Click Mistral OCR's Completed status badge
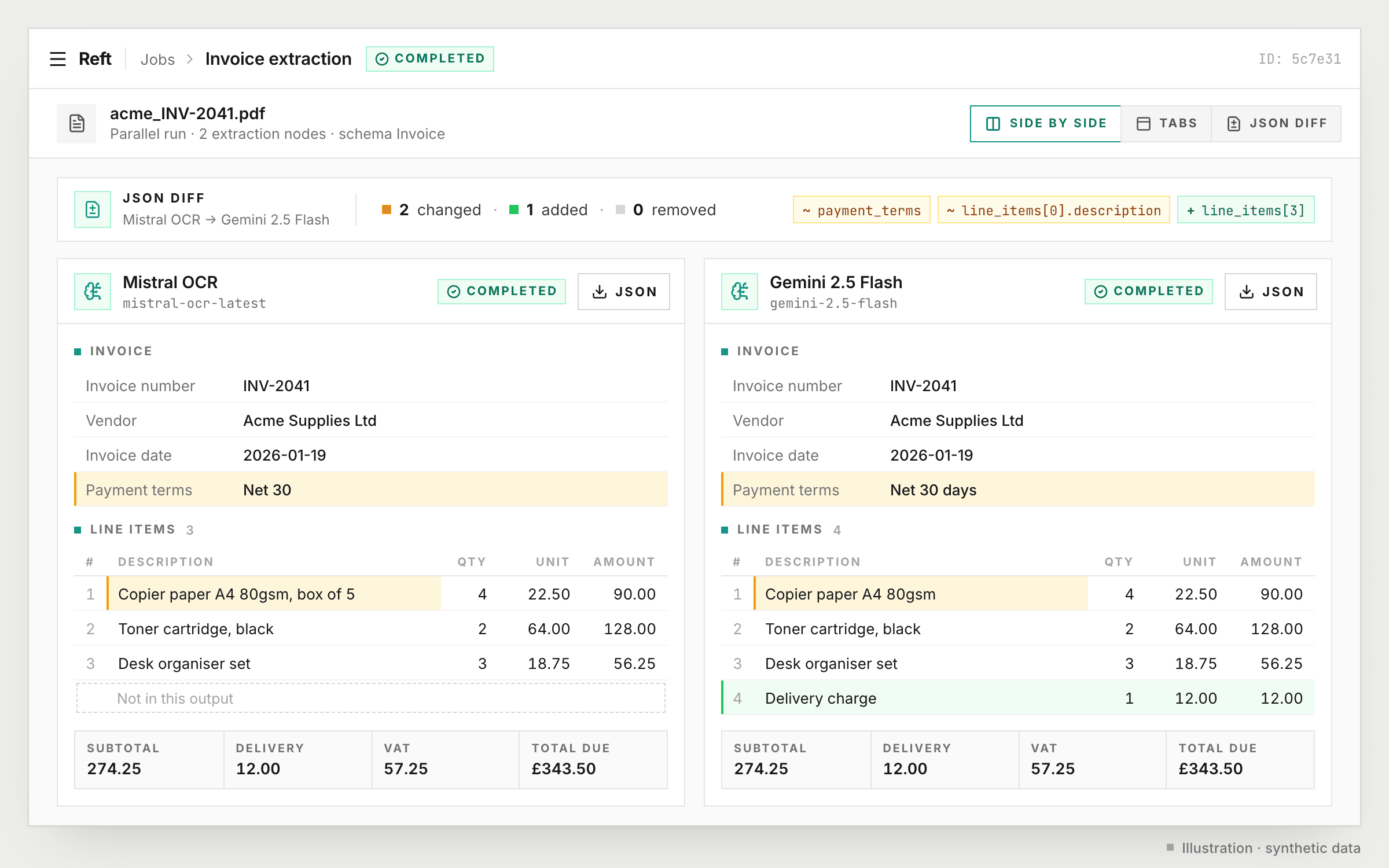The width and height of the screenshot is (1389, 868). 502,291
